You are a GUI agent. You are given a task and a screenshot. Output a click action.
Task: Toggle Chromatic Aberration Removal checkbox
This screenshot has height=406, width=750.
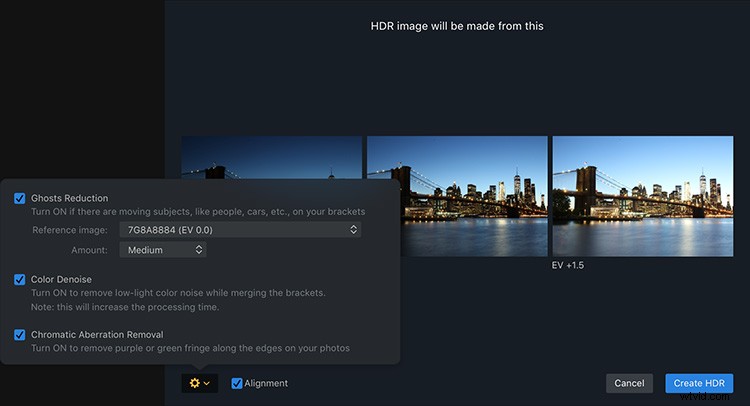pos(20,335)
